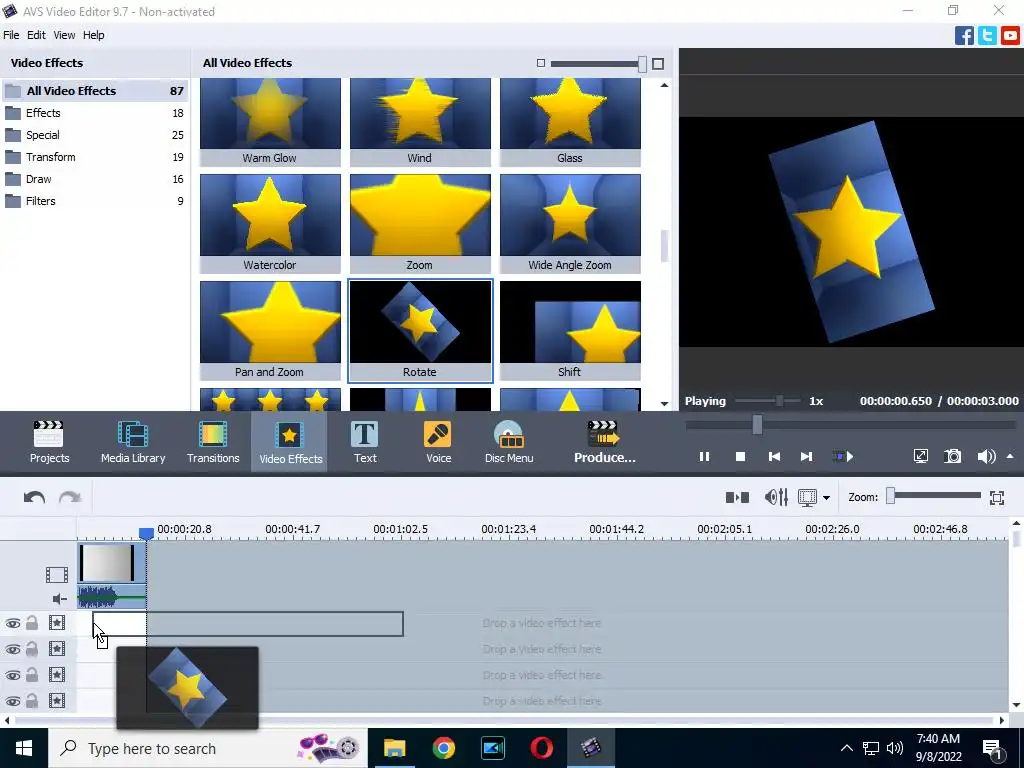The width and height of the screenshot is (1024, 768).
Task: Select the Wide Angle Zoom effect
Action: tap(570, 223)
